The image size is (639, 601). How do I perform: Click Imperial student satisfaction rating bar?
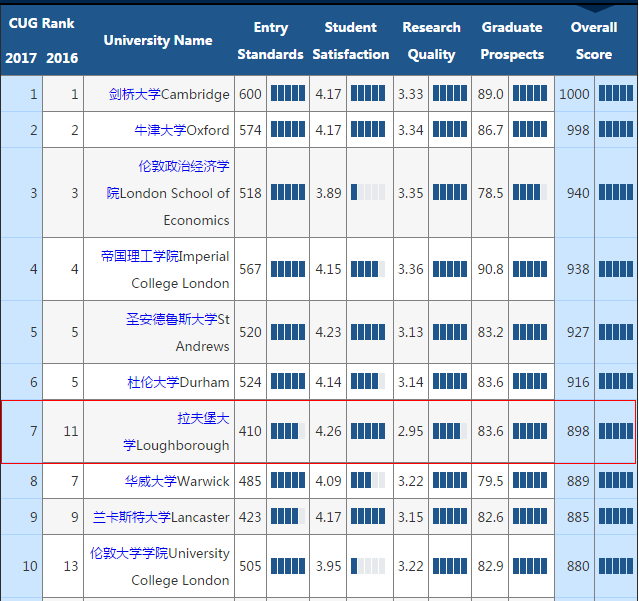368,269
